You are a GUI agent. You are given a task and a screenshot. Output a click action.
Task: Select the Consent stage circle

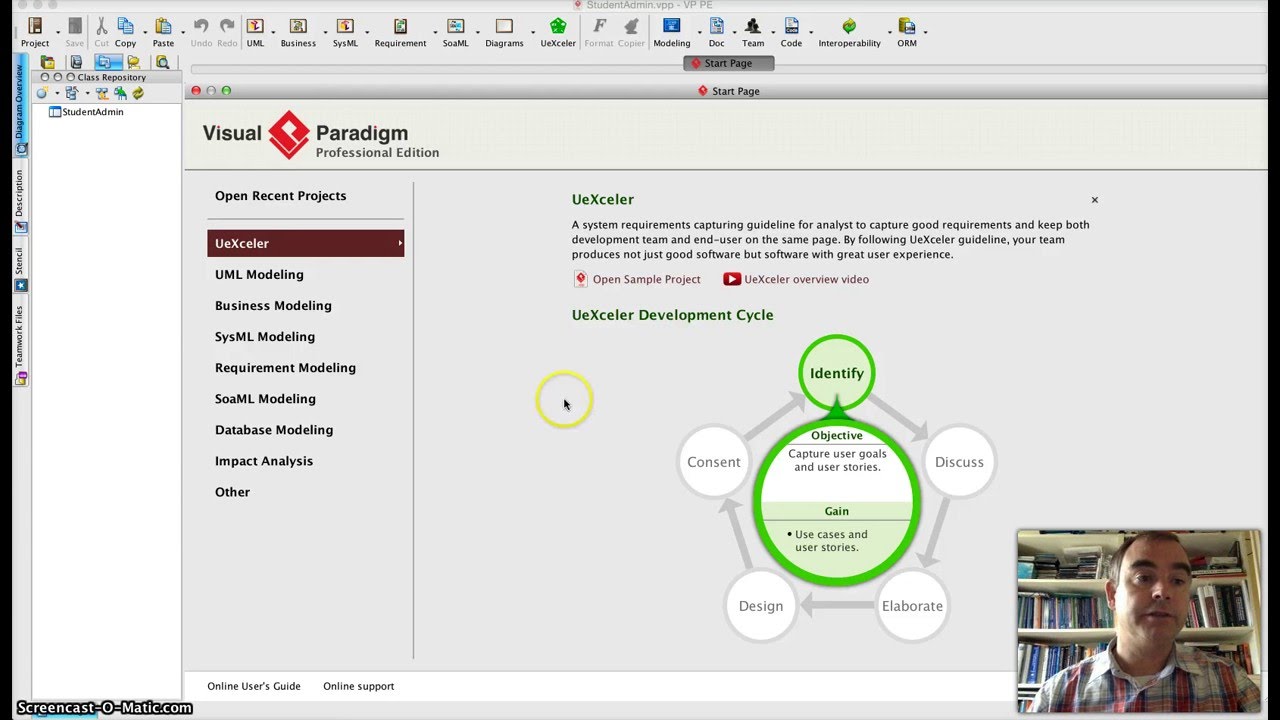click(714, 462)
